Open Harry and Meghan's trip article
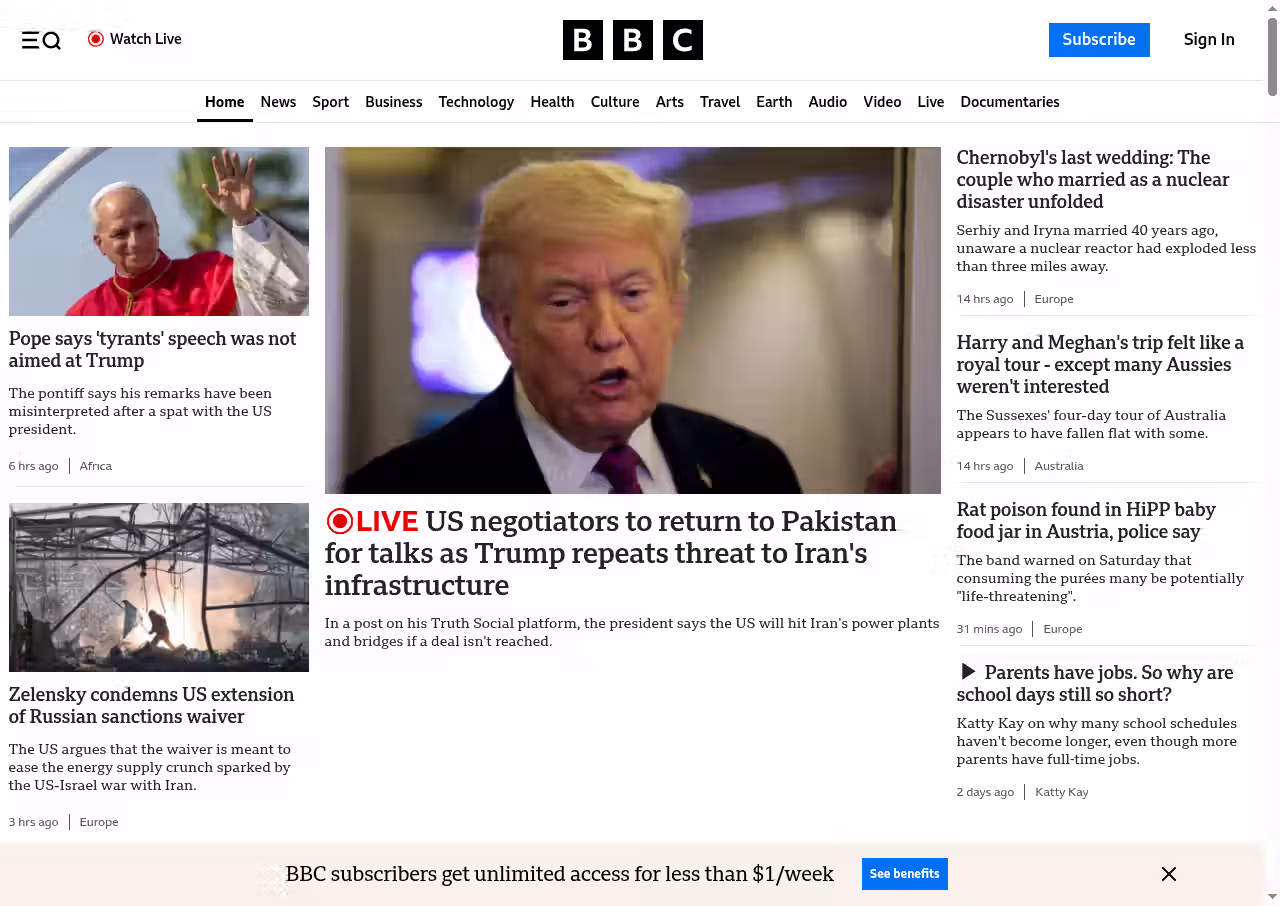This screenshot has height=906, width=1280. (1099, 365)
